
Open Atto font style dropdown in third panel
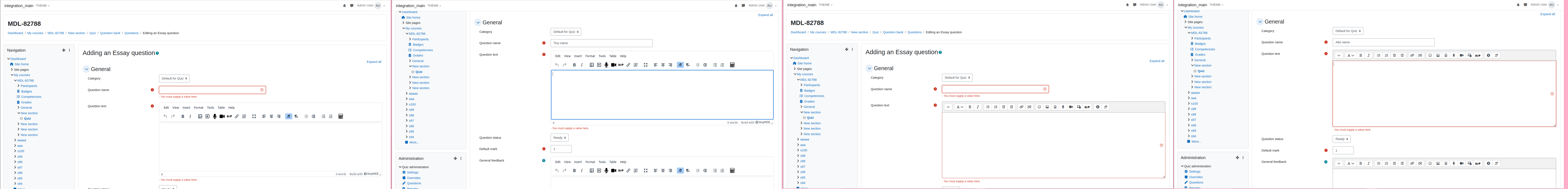pos(960,107)
